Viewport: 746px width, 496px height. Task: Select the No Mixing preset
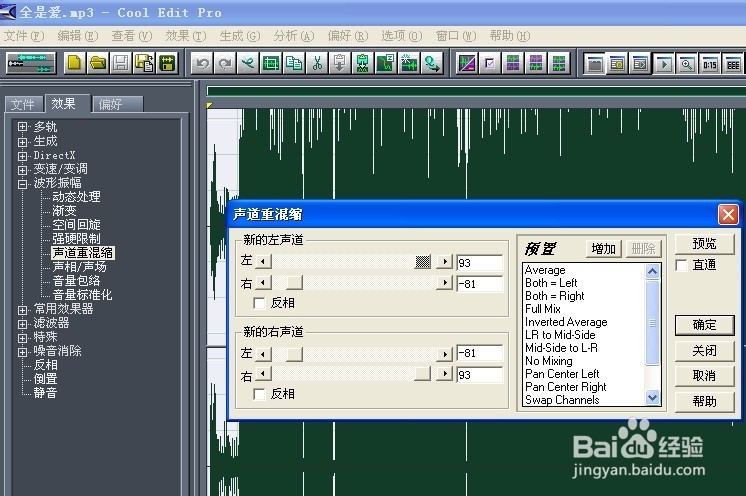click(x=549, y=361)
